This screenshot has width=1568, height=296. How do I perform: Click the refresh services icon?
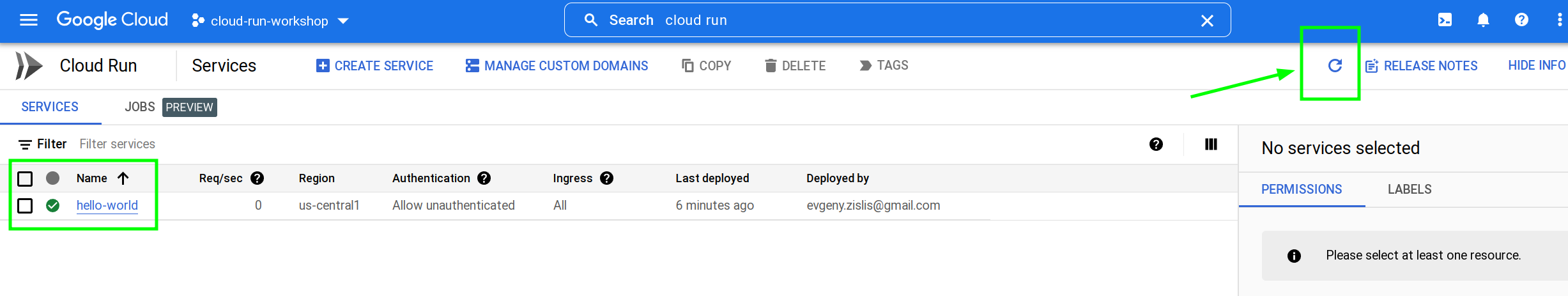pyautogui.click(x=1335, y=65)
